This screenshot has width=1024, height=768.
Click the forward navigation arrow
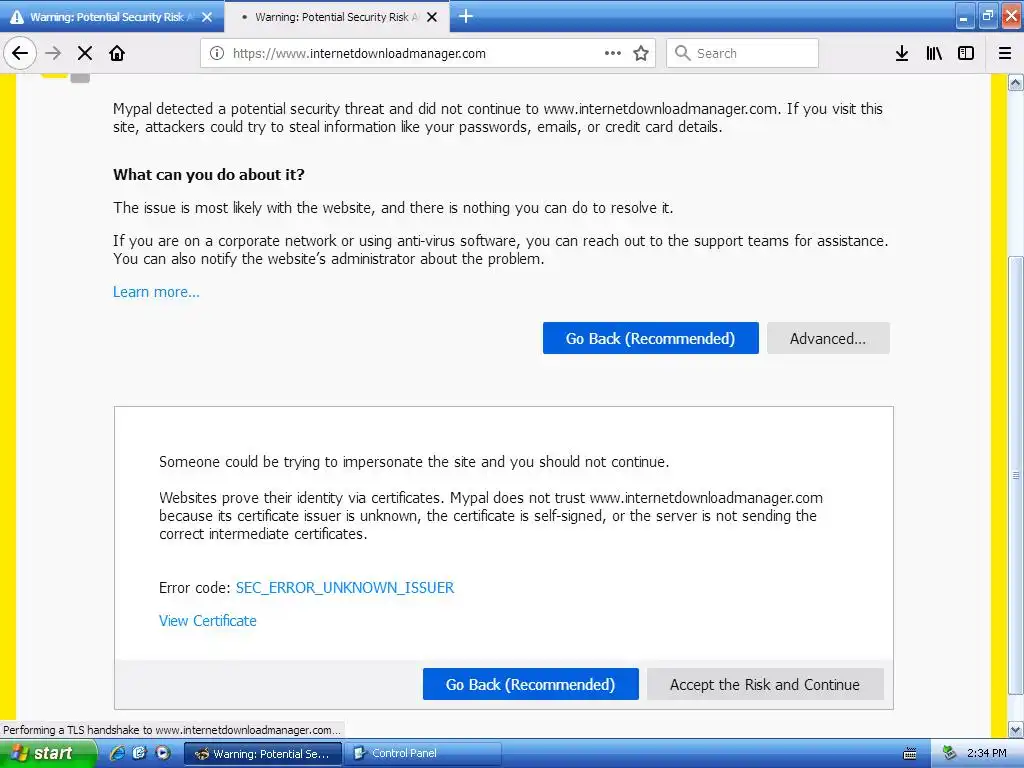click(53, 53)
